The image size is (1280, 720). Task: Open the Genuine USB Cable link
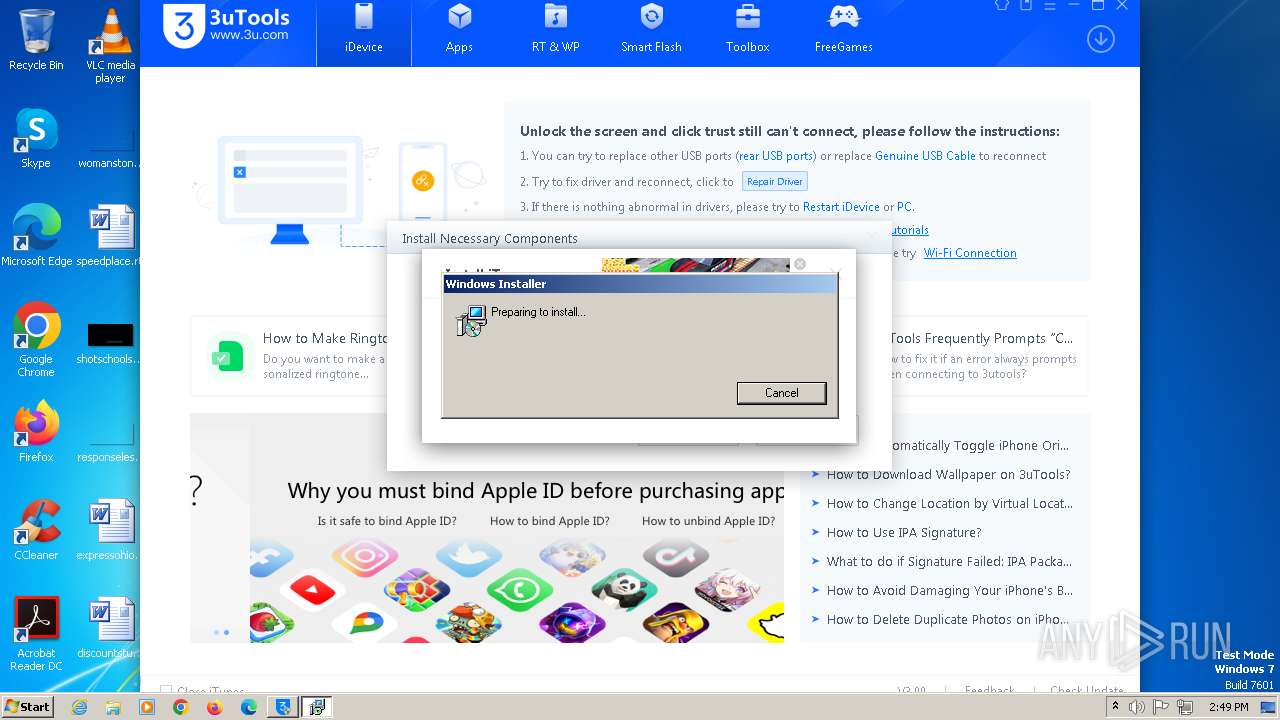[x=925, y=156]
